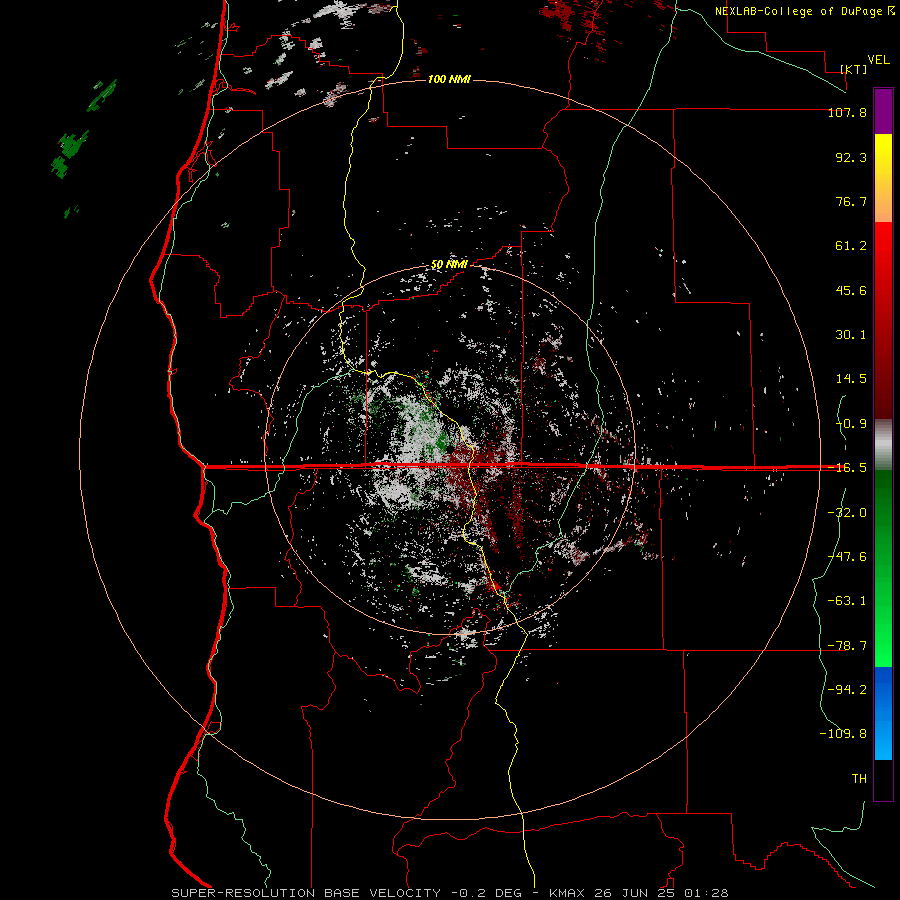This screenshot has width=900, height=900.
Task: Pick the purple segment of the color bar
Action: coord(883,111)
